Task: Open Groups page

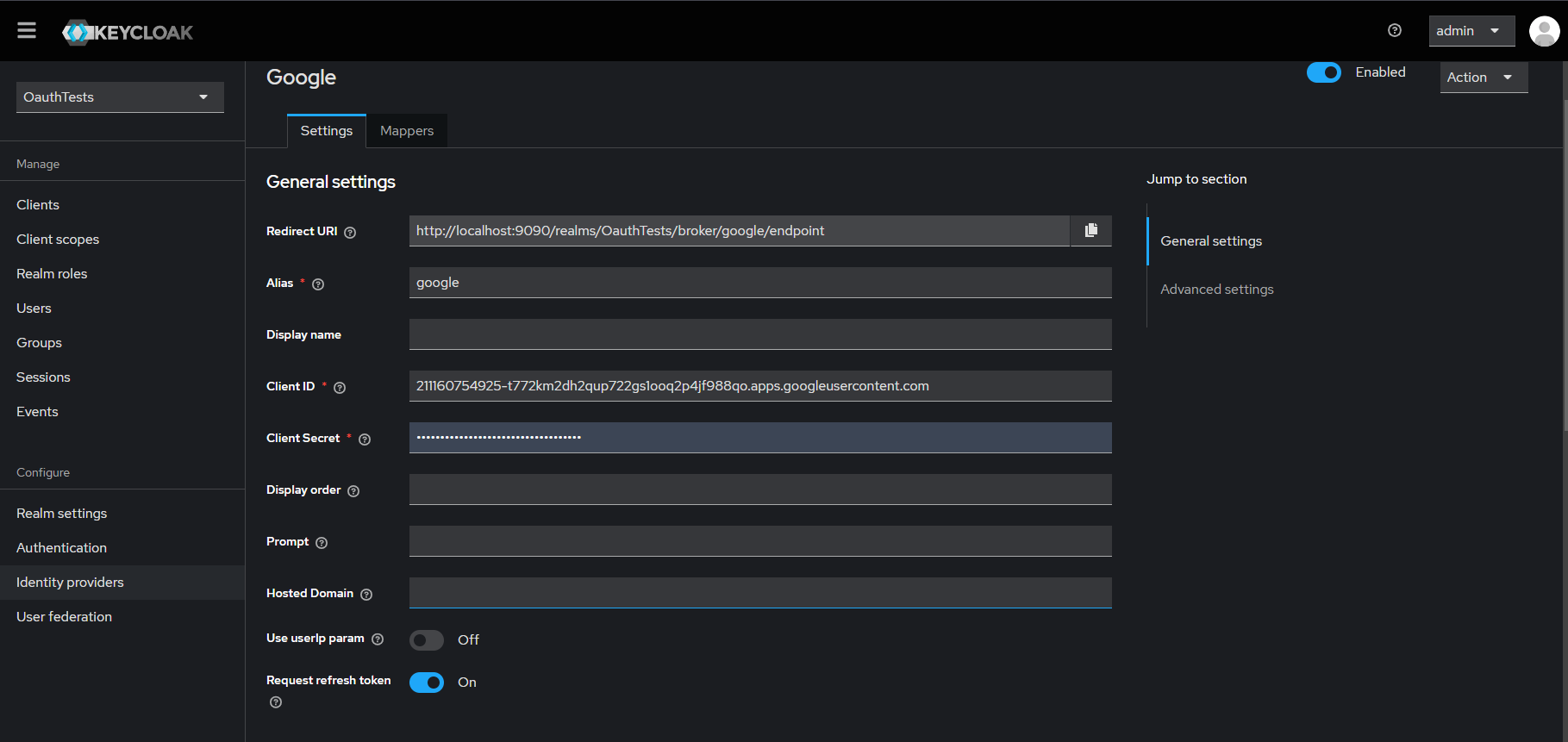Action: pos(122,343)
